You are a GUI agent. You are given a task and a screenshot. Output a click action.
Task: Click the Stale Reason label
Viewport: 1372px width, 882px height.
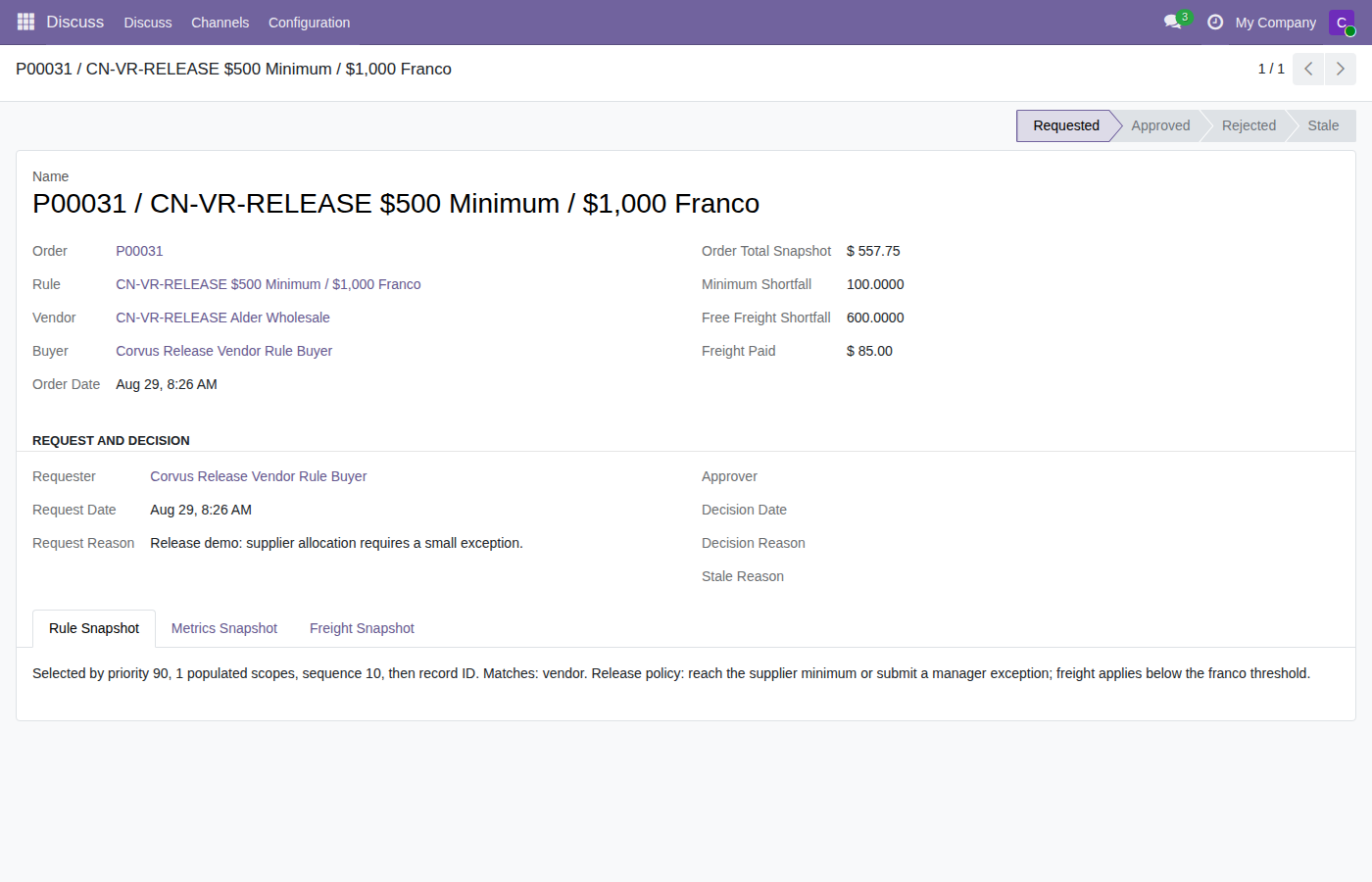(x=743, y=576)
